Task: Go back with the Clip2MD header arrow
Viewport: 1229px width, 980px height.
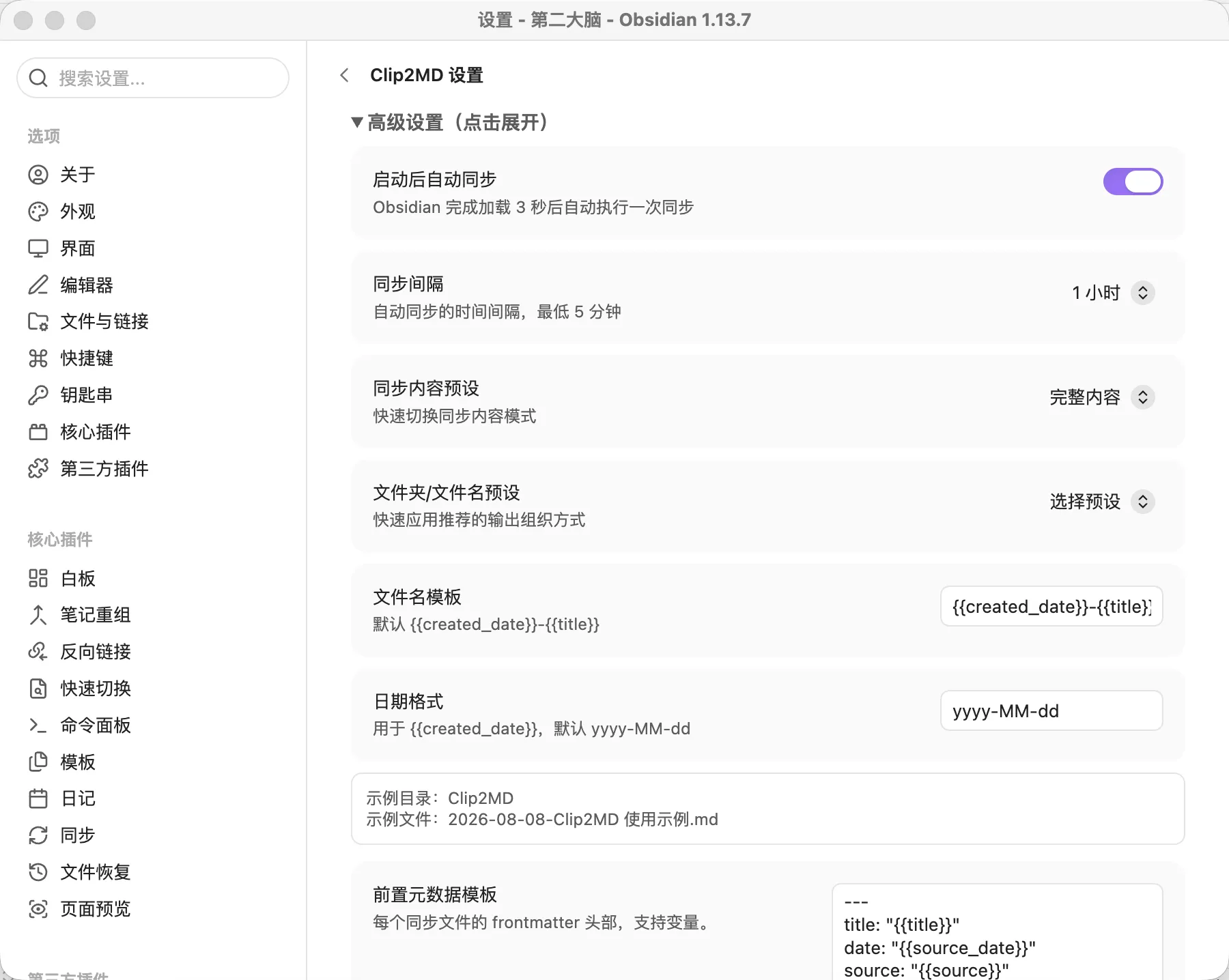Action: coord(344,75)
